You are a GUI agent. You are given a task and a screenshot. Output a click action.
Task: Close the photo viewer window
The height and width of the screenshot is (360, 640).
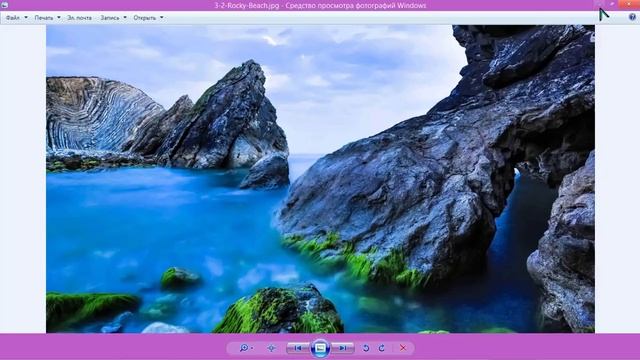pos(629,4)
